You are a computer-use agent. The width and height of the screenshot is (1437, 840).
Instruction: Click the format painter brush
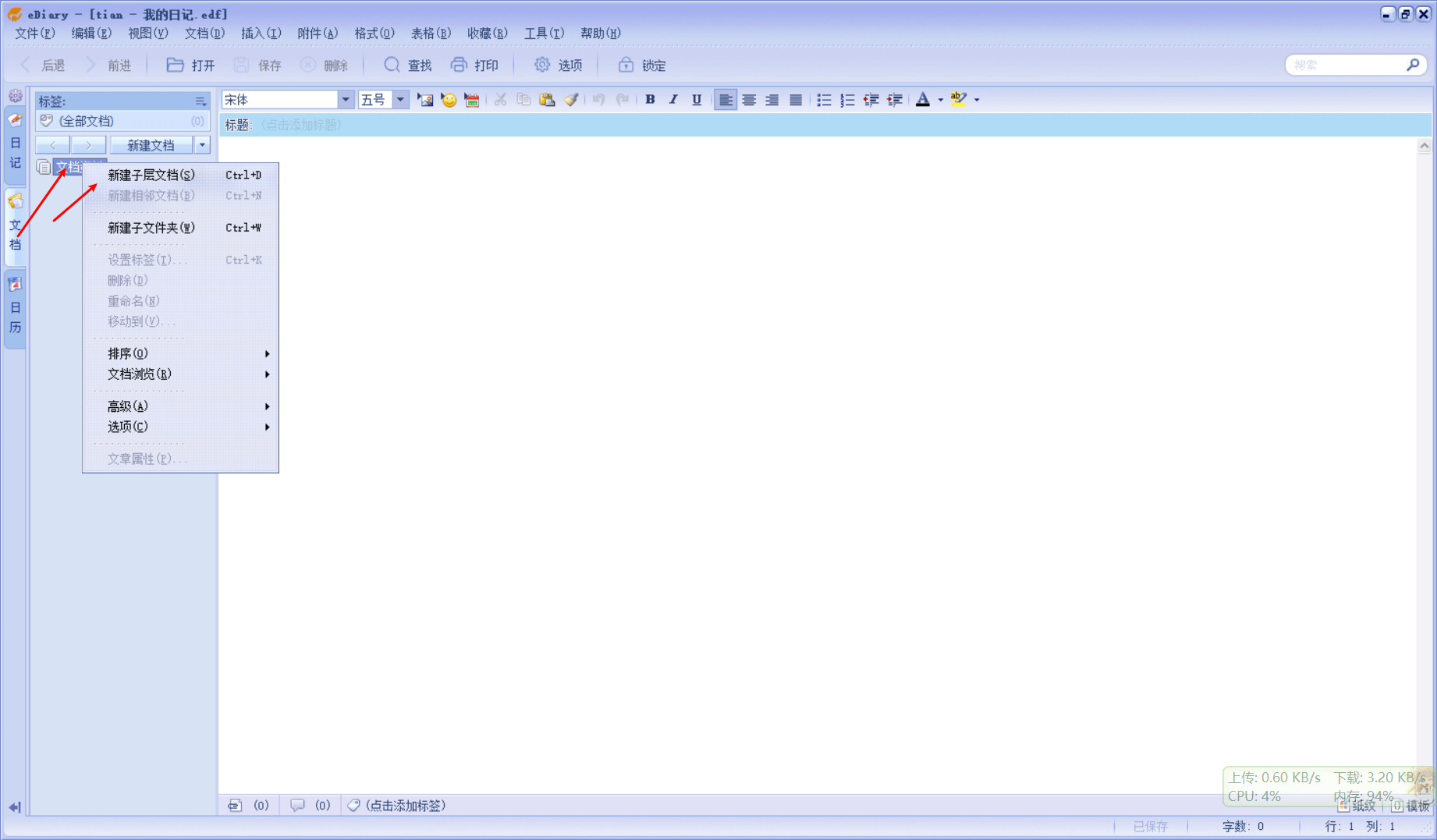pos(571,100)
